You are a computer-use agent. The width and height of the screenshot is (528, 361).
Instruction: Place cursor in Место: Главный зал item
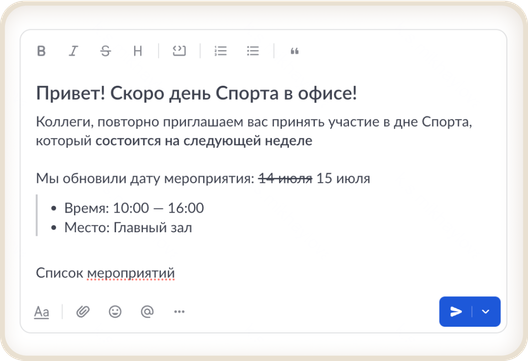128,228
